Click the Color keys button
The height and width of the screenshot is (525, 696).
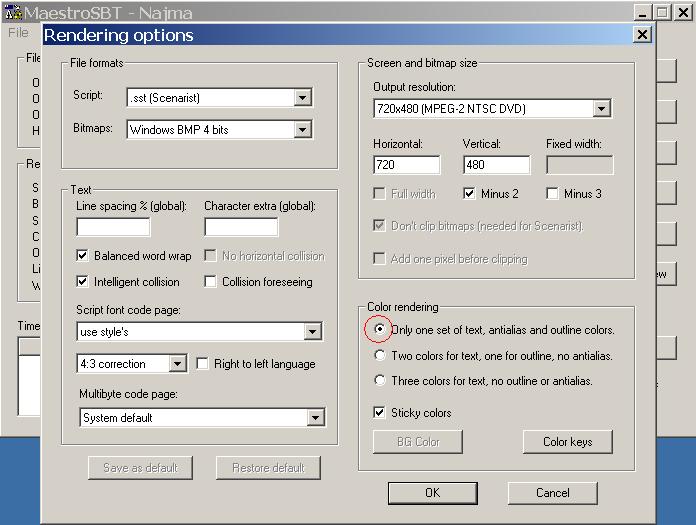(x=567, y=442)
